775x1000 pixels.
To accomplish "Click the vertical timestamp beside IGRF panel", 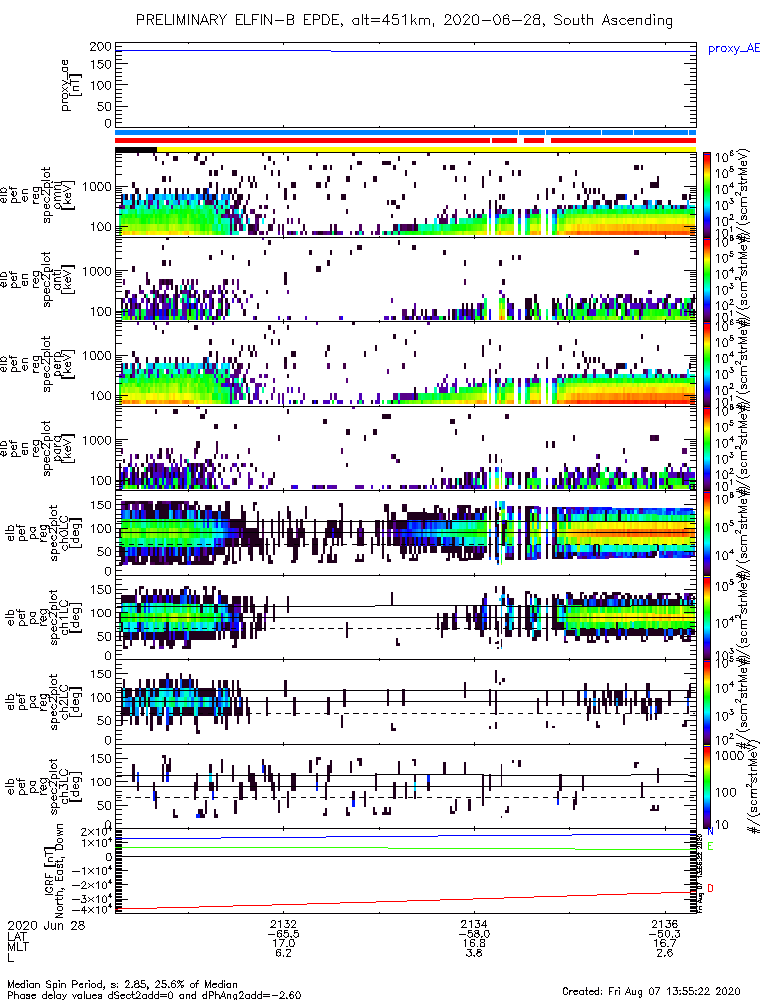I will (x=700, y=872).
